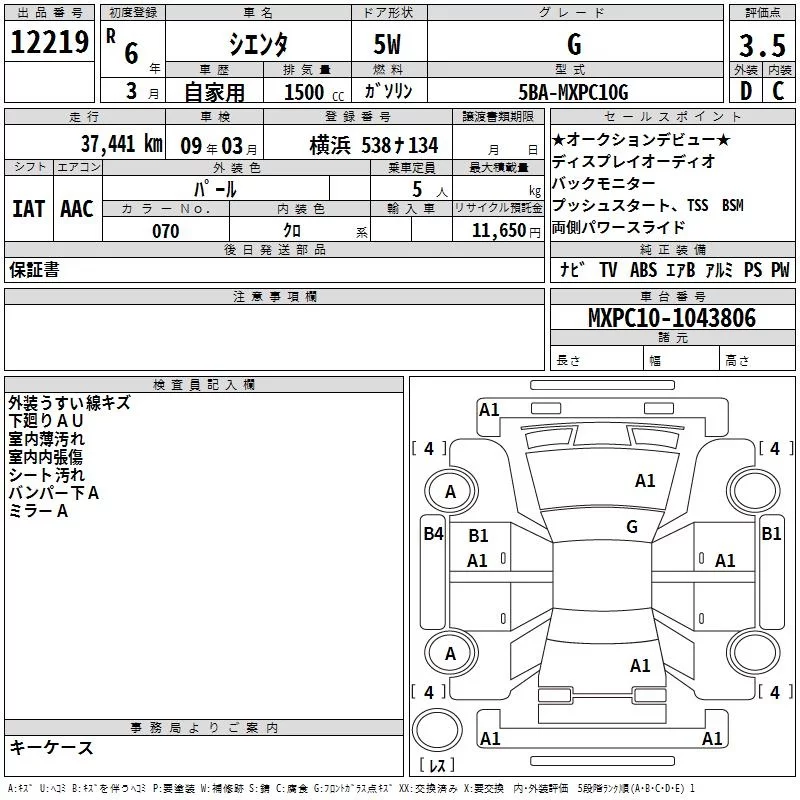Click the front-left wheel marked A
This screenshot has width=800, height=800.
click(x=451, y=492)
